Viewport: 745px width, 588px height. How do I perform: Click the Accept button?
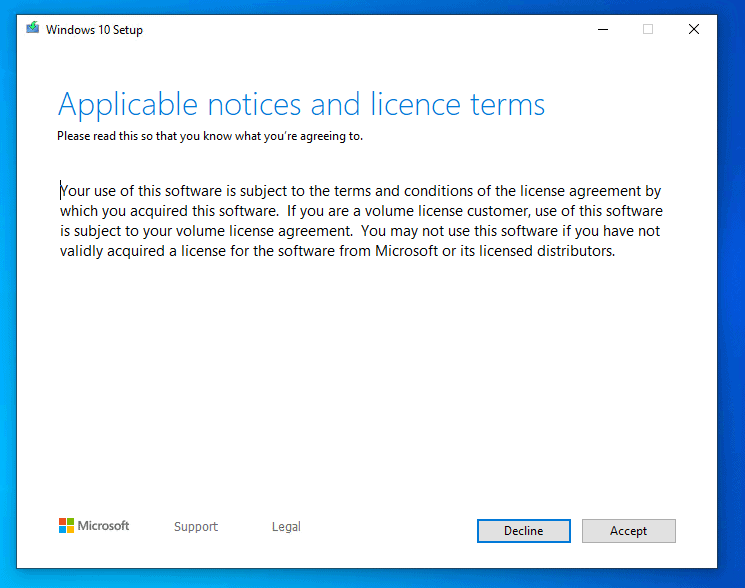[628, 531]
